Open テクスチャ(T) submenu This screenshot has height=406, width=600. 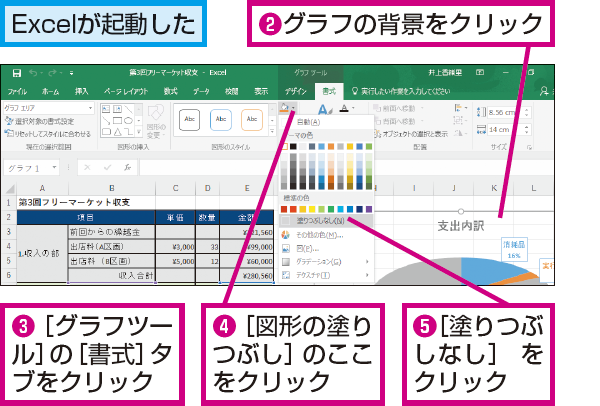[326, 275]
